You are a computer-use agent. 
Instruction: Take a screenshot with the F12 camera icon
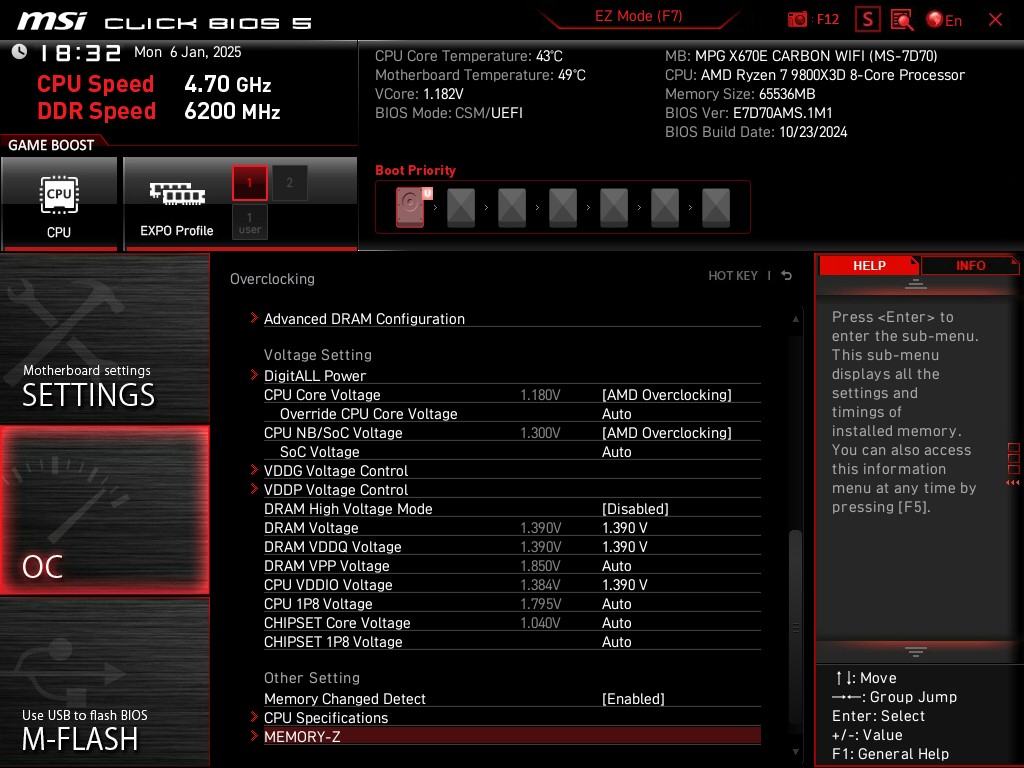797,20
